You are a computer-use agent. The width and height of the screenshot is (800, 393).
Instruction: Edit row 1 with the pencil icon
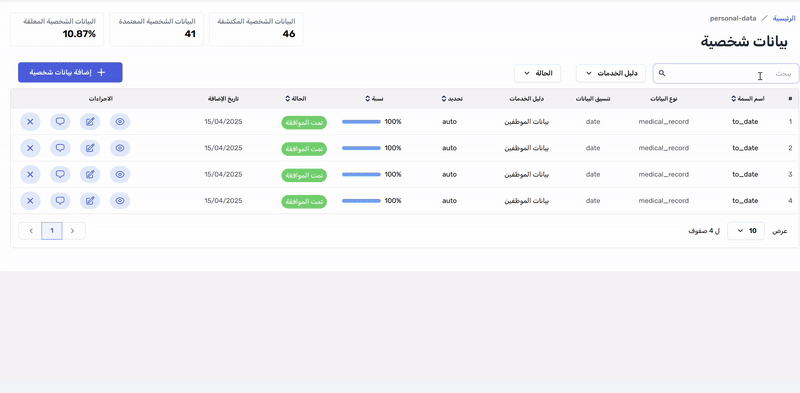(90, 122)
